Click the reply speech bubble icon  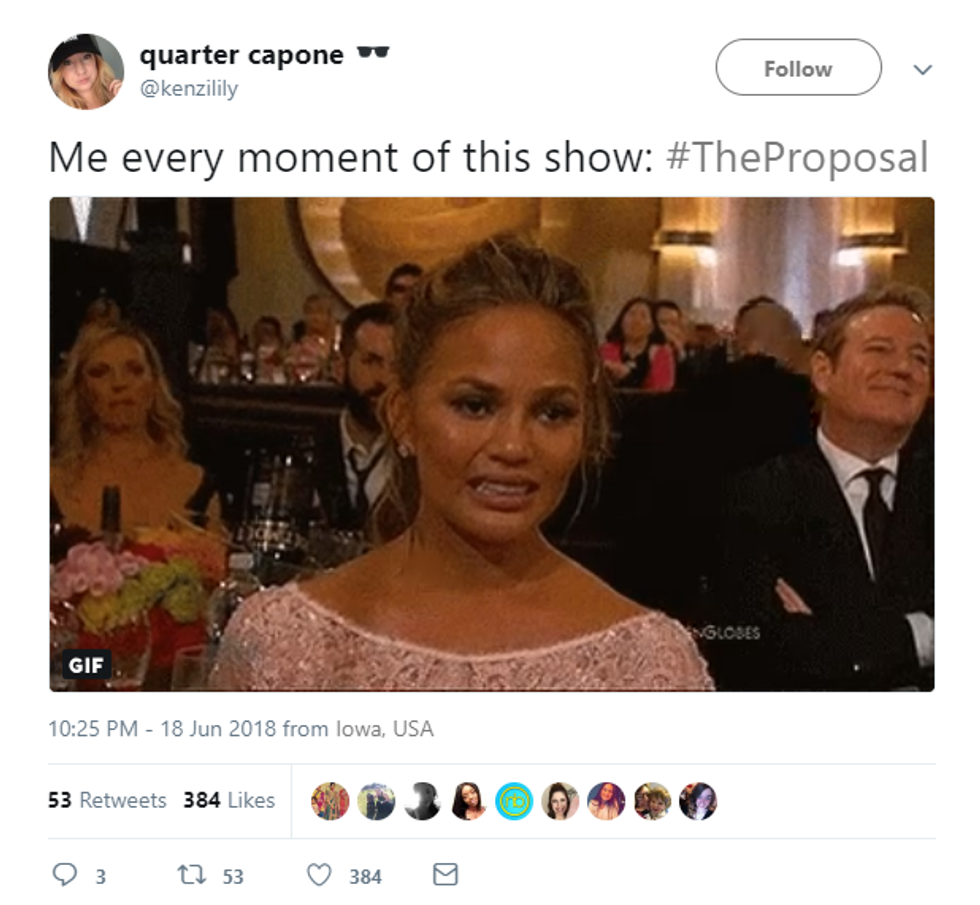(x=64, y=874)
